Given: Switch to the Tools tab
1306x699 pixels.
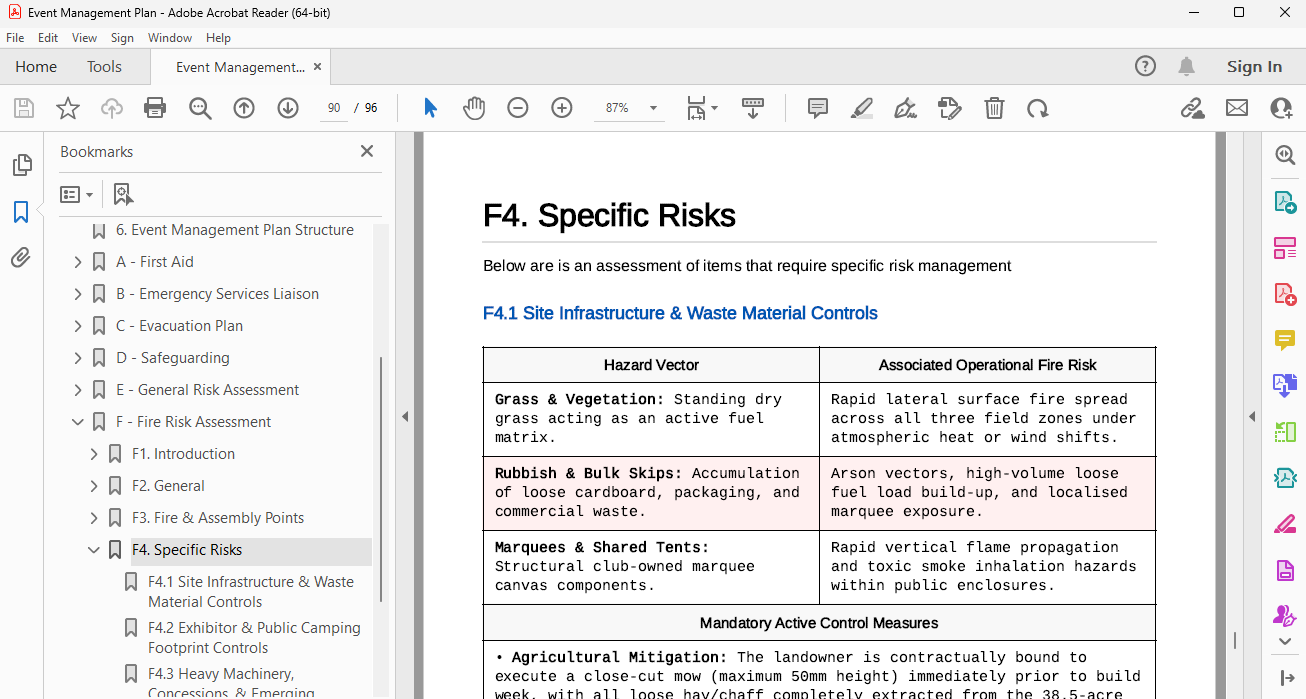Looking at the screenshot, I should click(104, 67).
